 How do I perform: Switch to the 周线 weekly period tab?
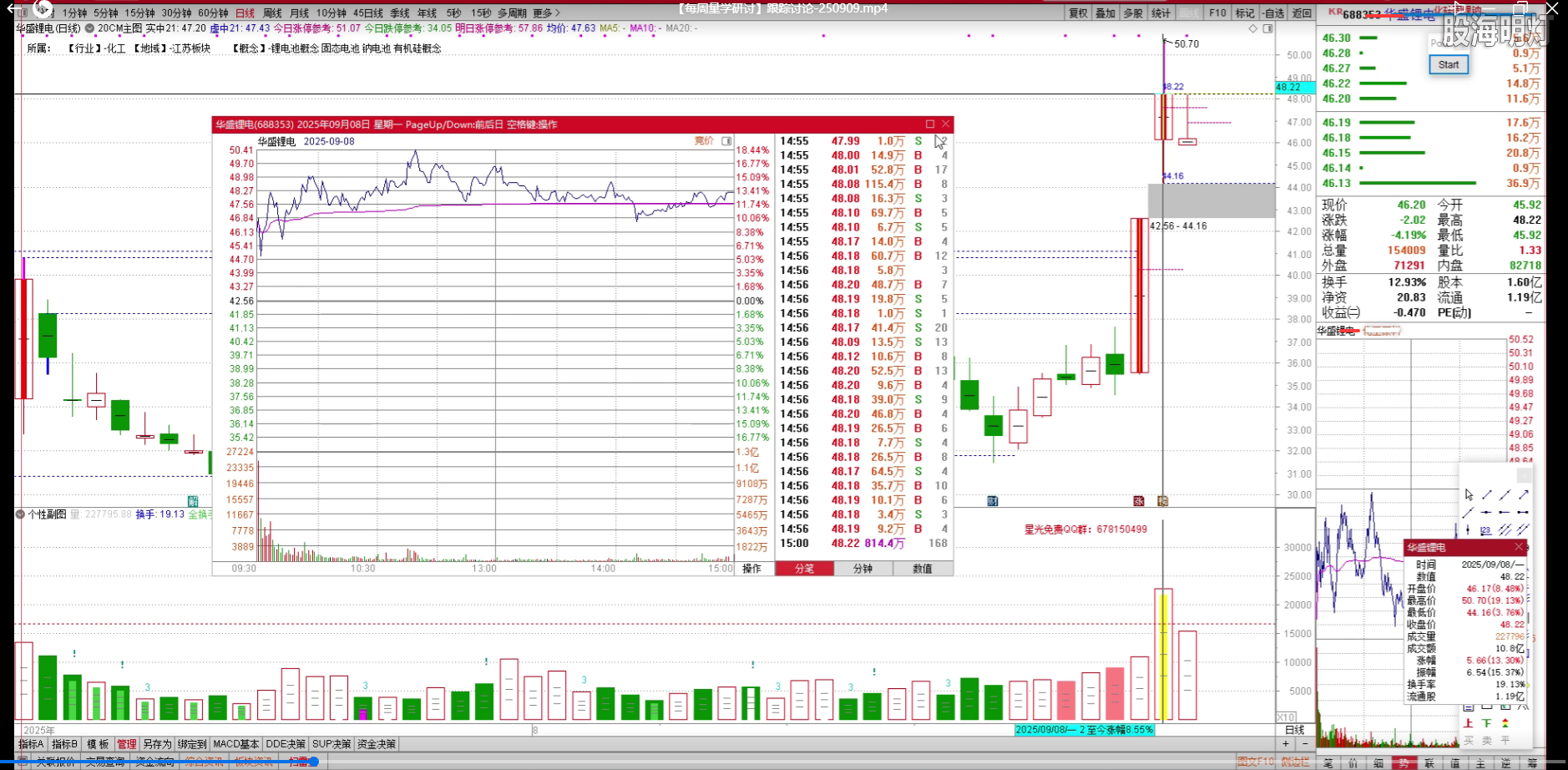[272, 13]
